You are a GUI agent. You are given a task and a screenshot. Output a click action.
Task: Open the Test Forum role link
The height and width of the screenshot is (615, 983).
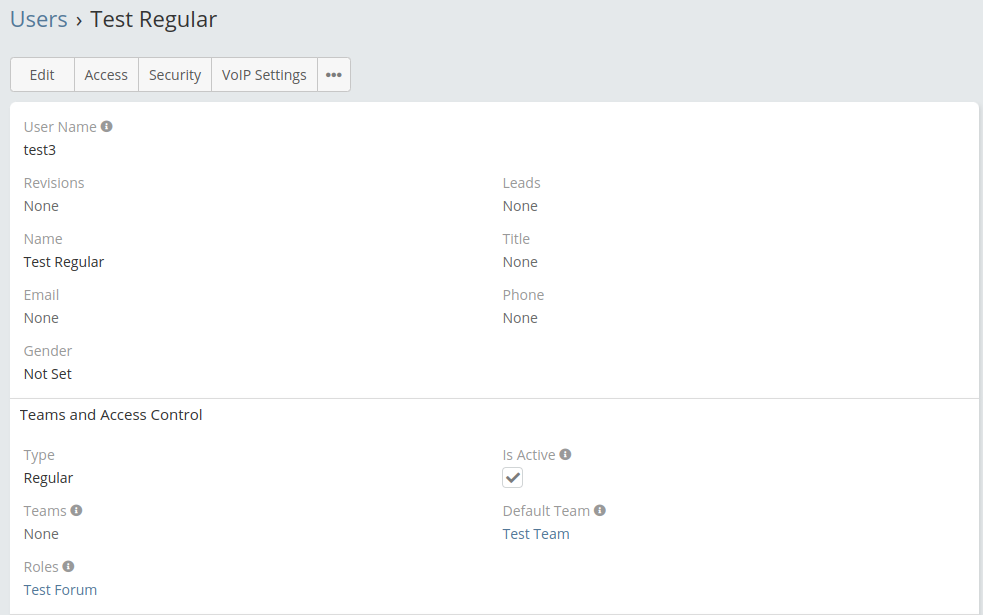pos(60,590)
